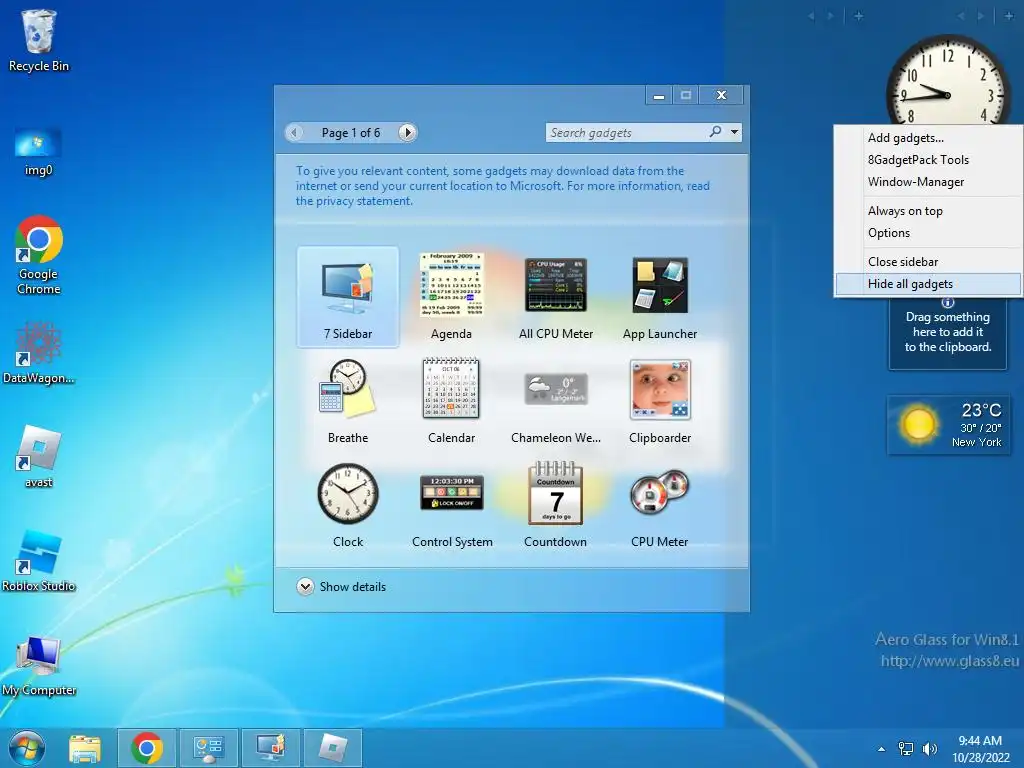Select the Countdown gadget

click(x=556, y=505)
